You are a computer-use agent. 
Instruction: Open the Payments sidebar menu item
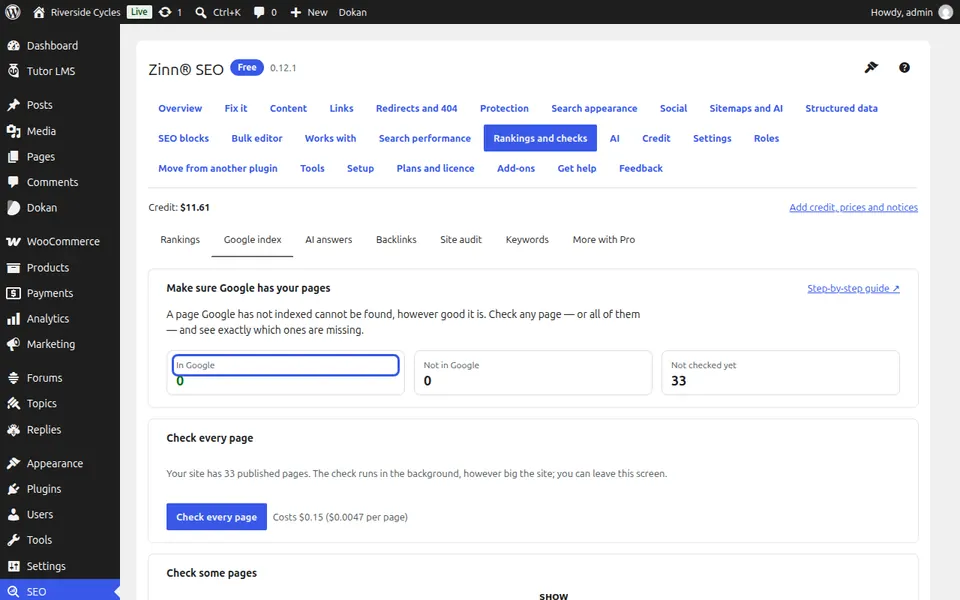(x=60, y=293)
